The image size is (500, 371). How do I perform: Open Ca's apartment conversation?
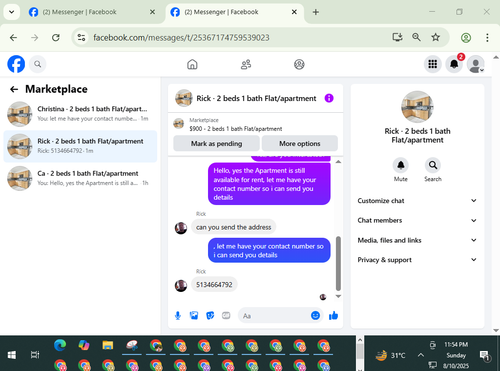[80, 178]
